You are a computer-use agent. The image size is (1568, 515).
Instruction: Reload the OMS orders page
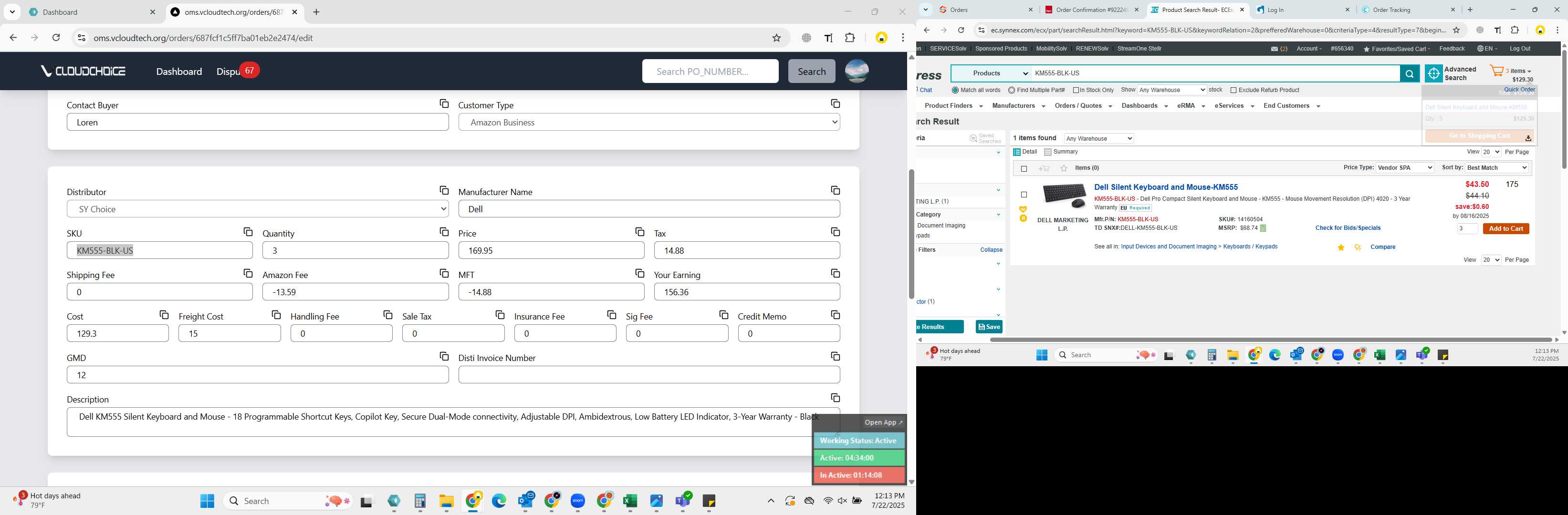[x=56, y=38]
